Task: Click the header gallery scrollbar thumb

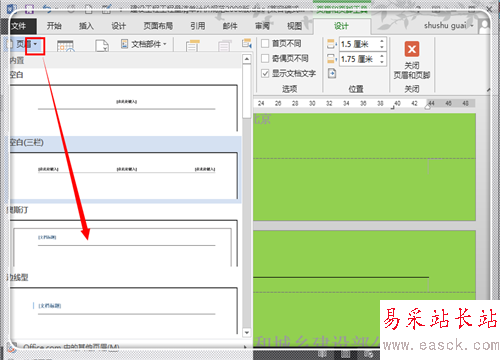Action: coord(247,91)
